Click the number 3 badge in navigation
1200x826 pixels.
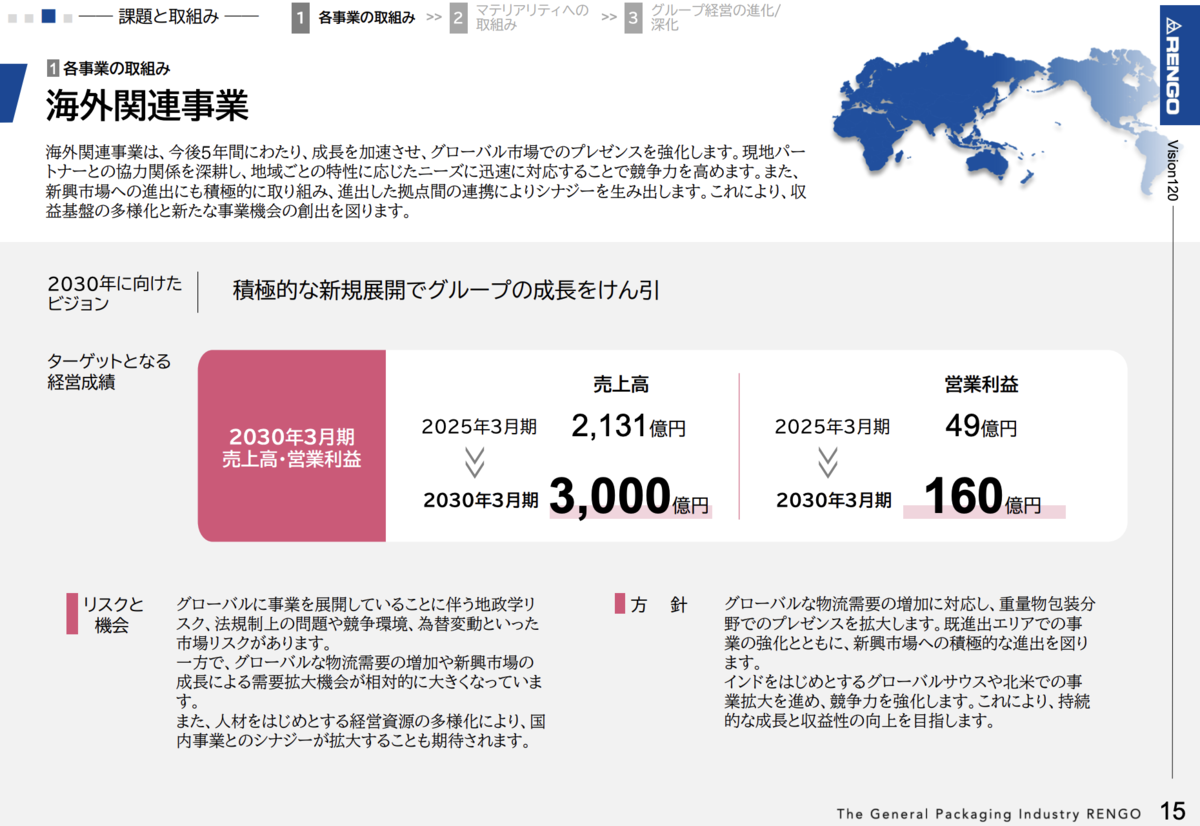click(634, 18)
